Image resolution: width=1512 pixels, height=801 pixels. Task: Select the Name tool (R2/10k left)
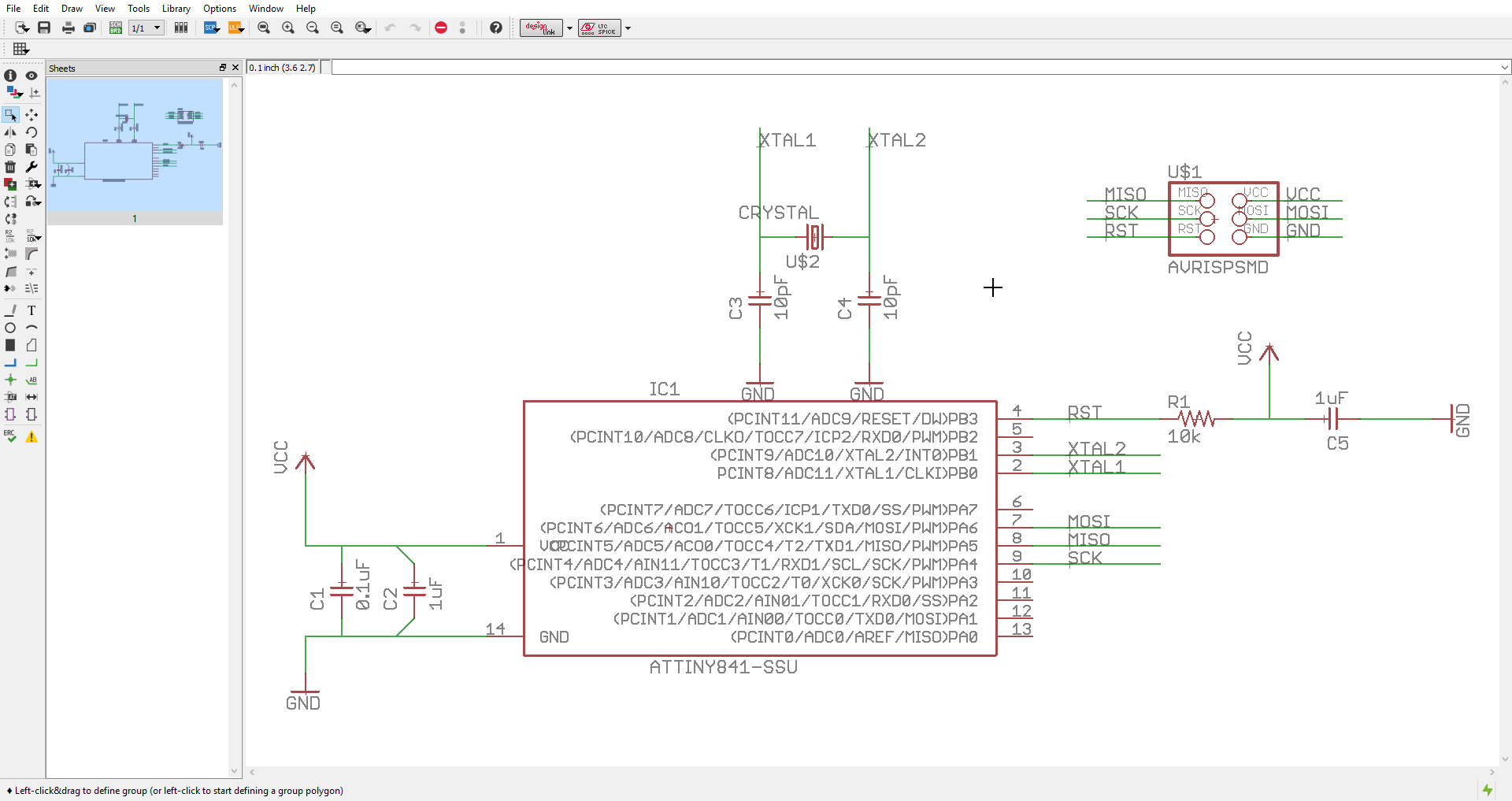tap(10, 236)
